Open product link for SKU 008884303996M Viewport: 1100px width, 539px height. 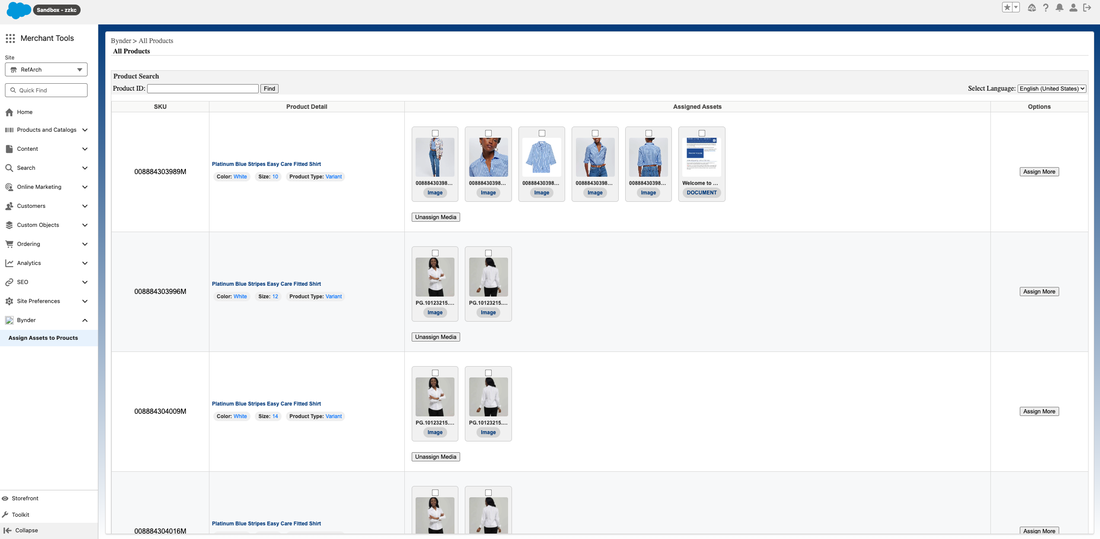[267, 284]
